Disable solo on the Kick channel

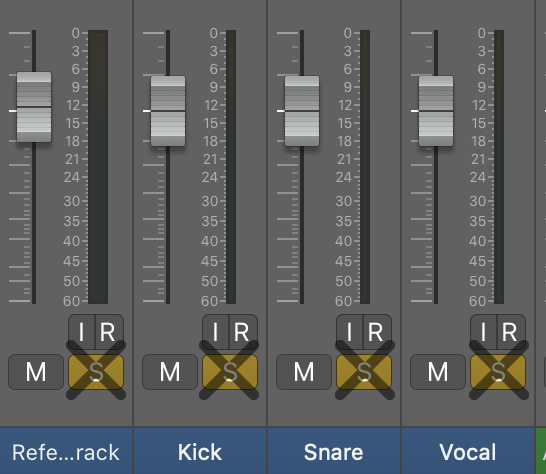pos(230,372)
